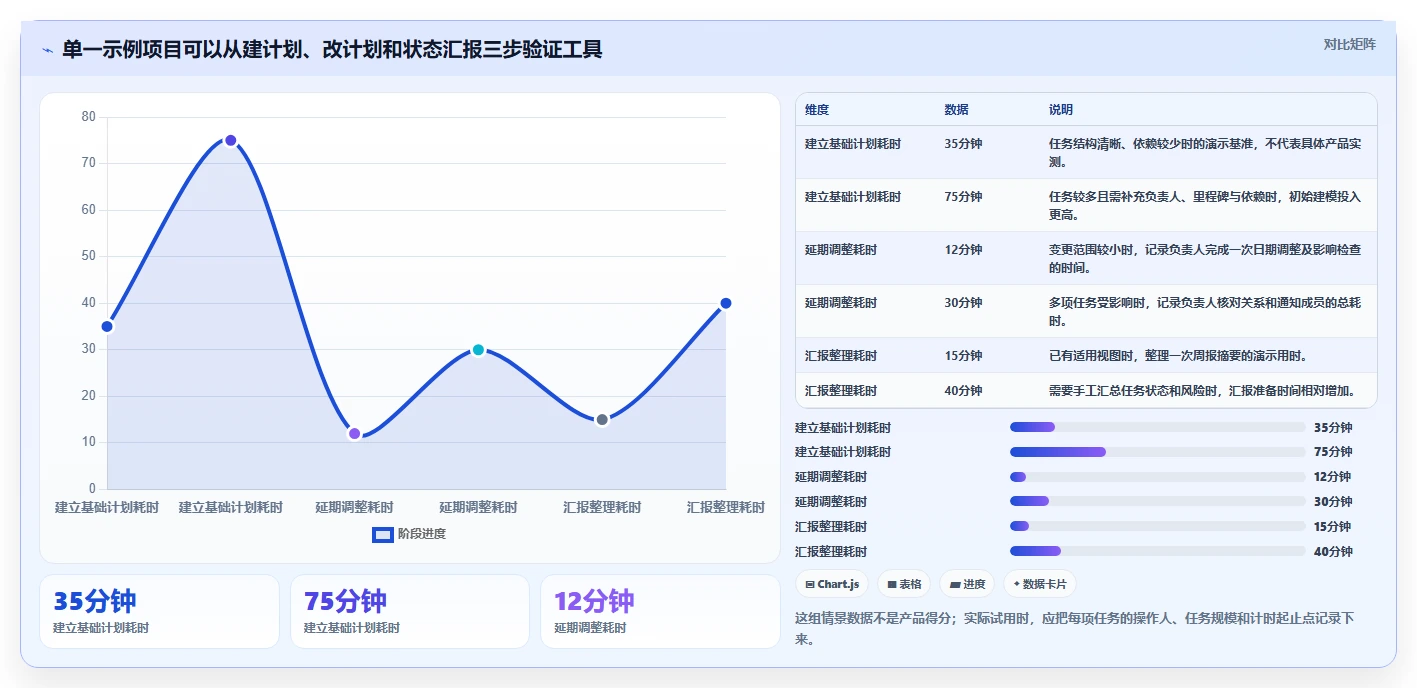1417x688 pixels.
Task: Click the progress bar labeled 15分钟
Action: 1158,527
